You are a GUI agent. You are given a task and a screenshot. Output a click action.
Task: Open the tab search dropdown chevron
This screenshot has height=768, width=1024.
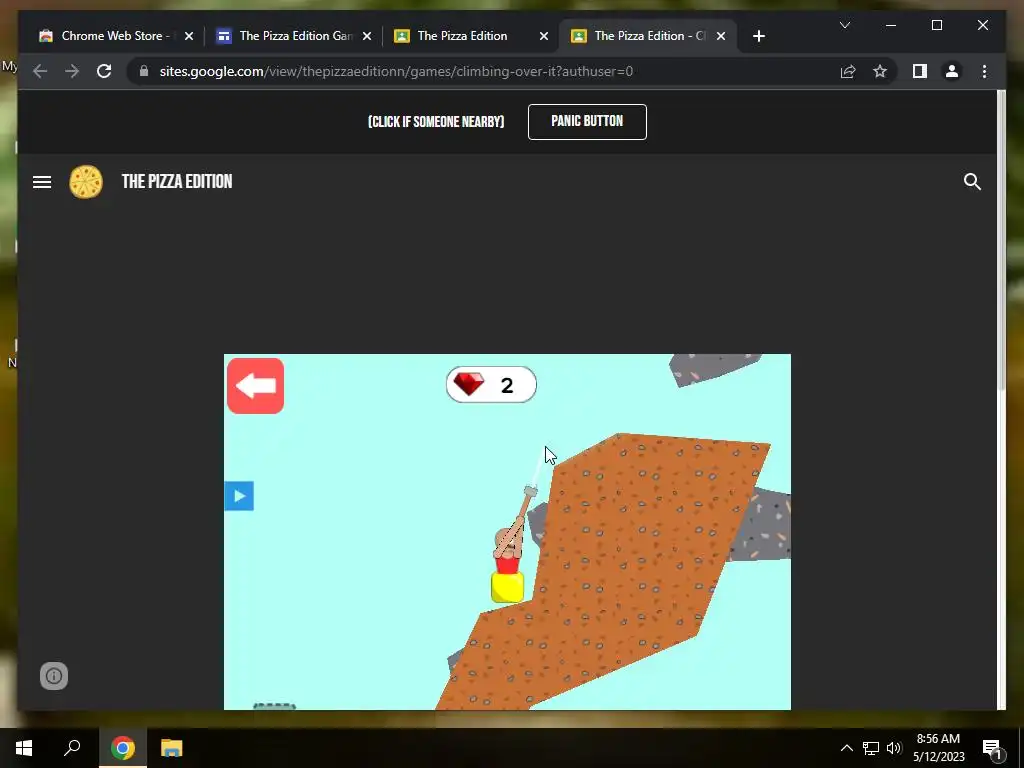point(844,25)
